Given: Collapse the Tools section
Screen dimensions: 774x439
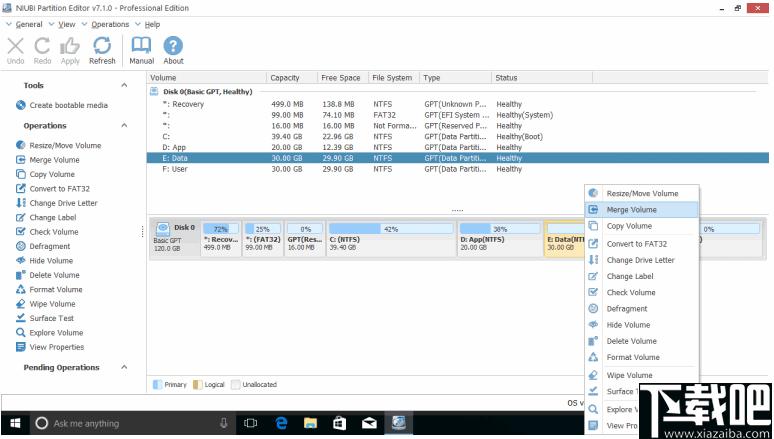Looking at the screenshot, I should point(124,85).
